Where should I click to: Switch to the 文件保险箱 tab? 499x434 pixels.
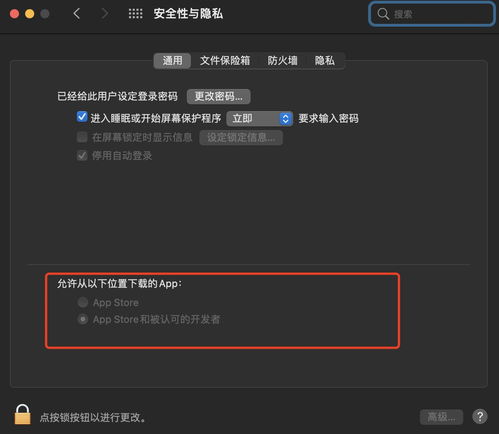pyautogui.click(x=225, y=61)
